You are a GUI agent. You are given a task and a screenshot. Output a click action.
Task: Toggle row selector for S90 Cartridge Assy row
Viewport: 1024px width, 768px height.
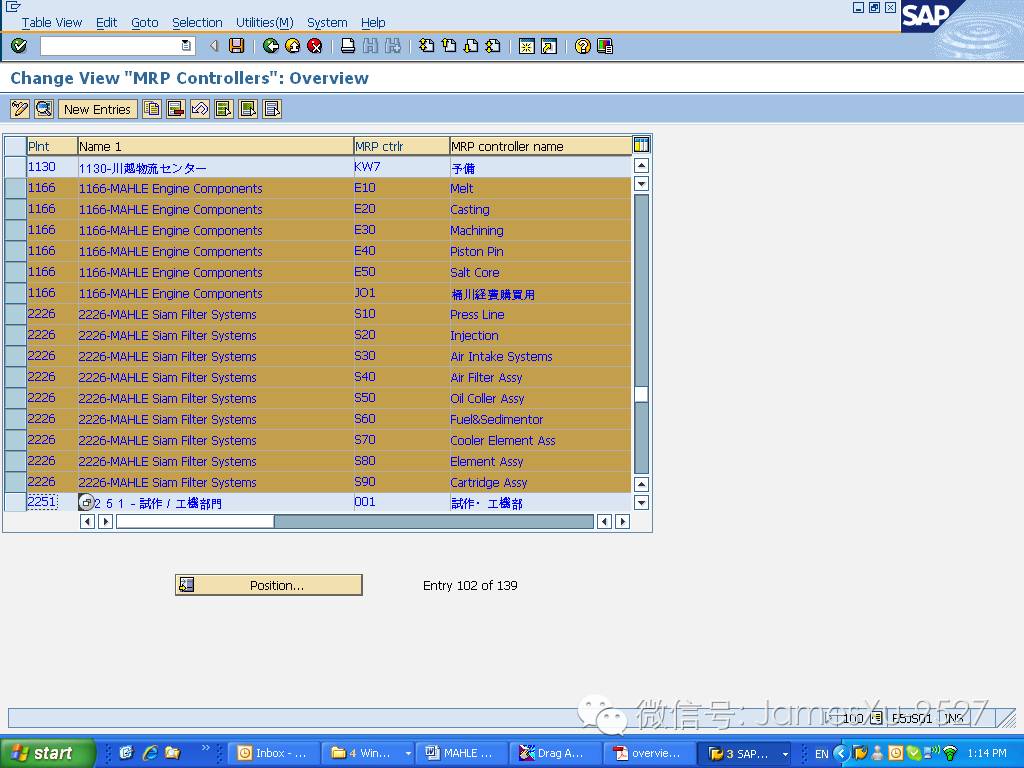[x=14, y=482]
